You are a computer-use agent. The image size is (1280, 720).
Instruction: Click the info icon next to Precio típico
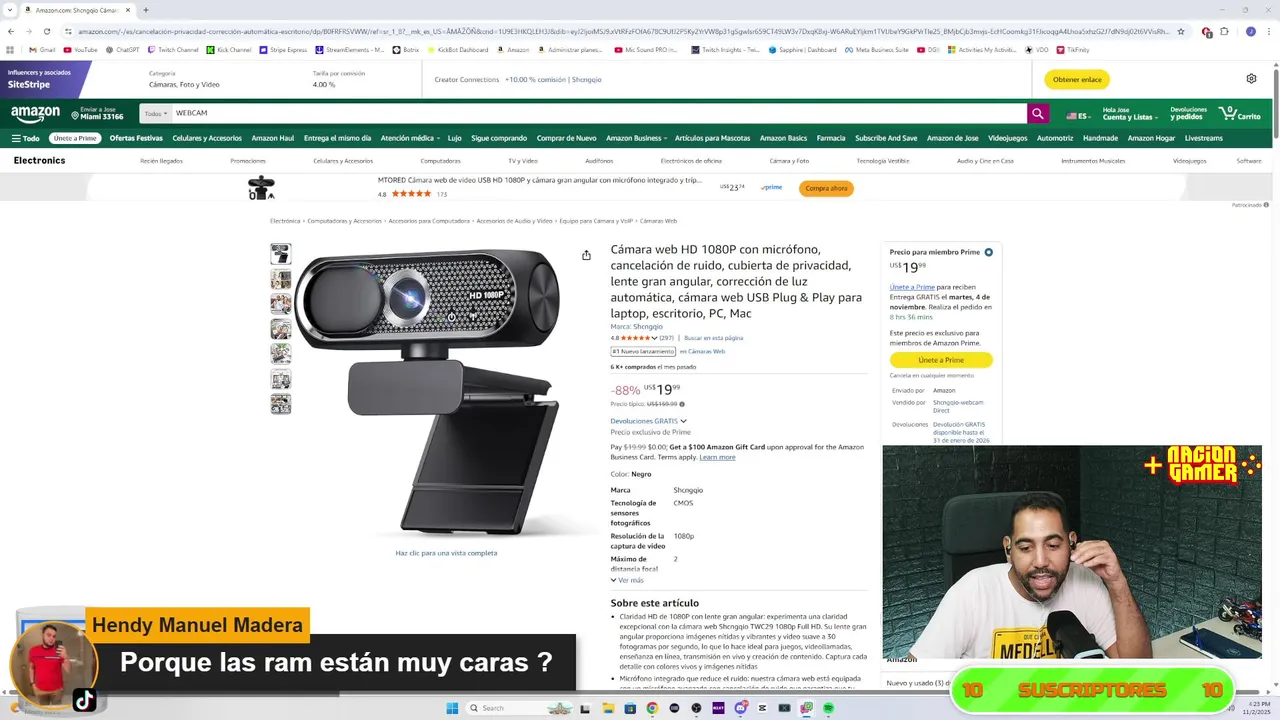pyautogui.click(x=682, y=404)
